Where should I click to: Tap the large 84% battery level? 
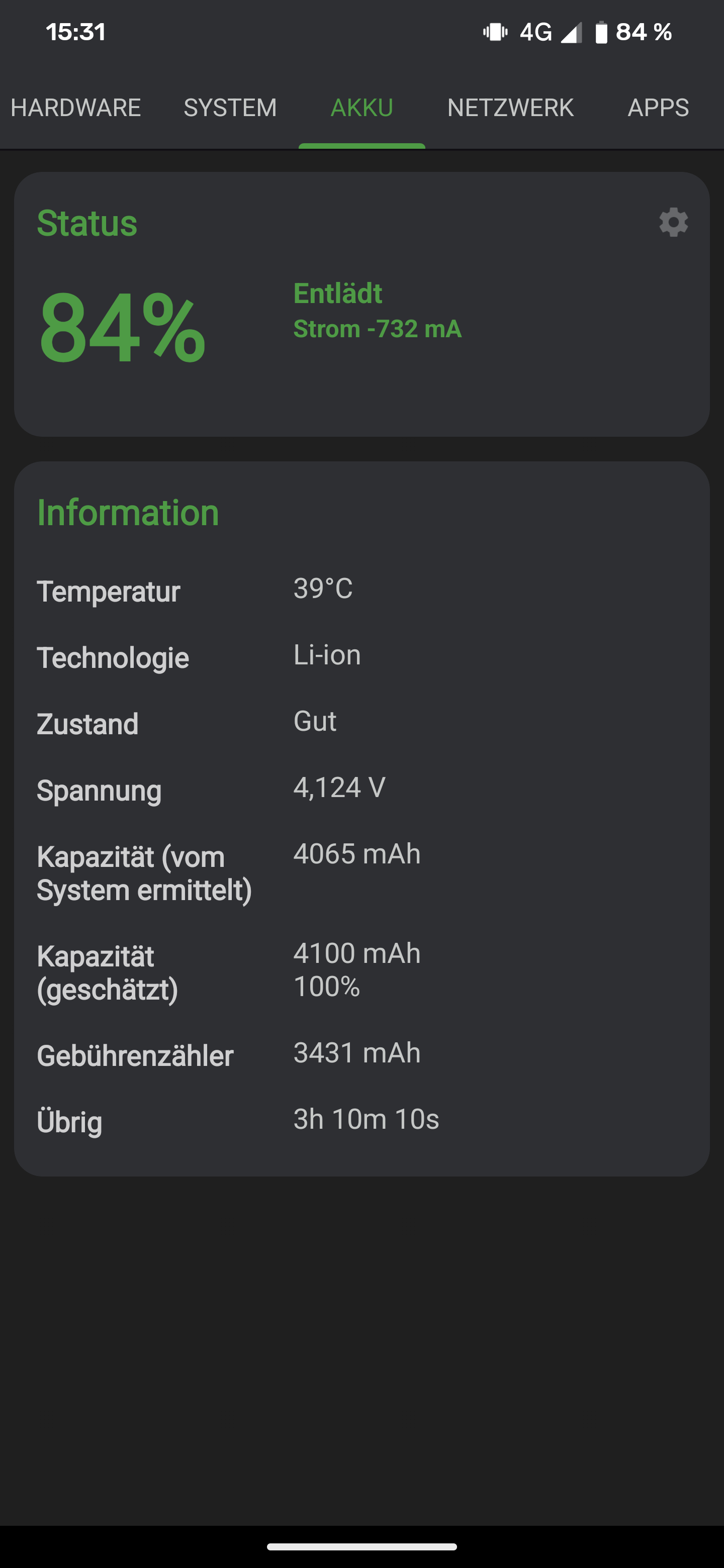pos(122,328)
